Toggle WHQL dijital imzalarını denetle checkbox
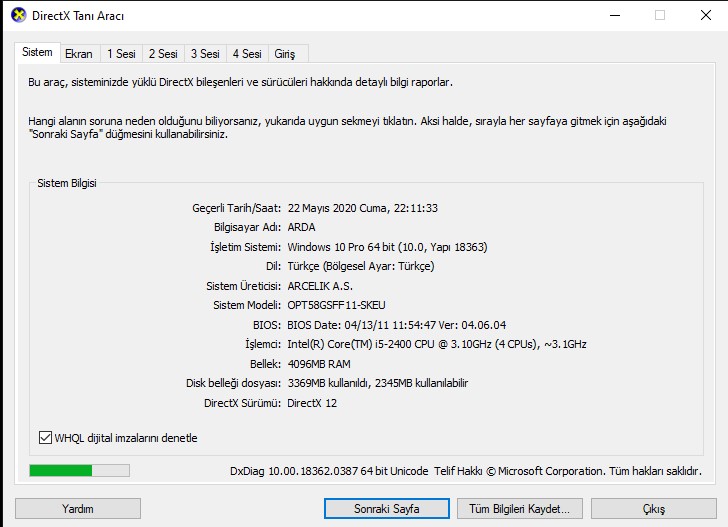This screenshot has width=728, height=527. pos(45,437)
